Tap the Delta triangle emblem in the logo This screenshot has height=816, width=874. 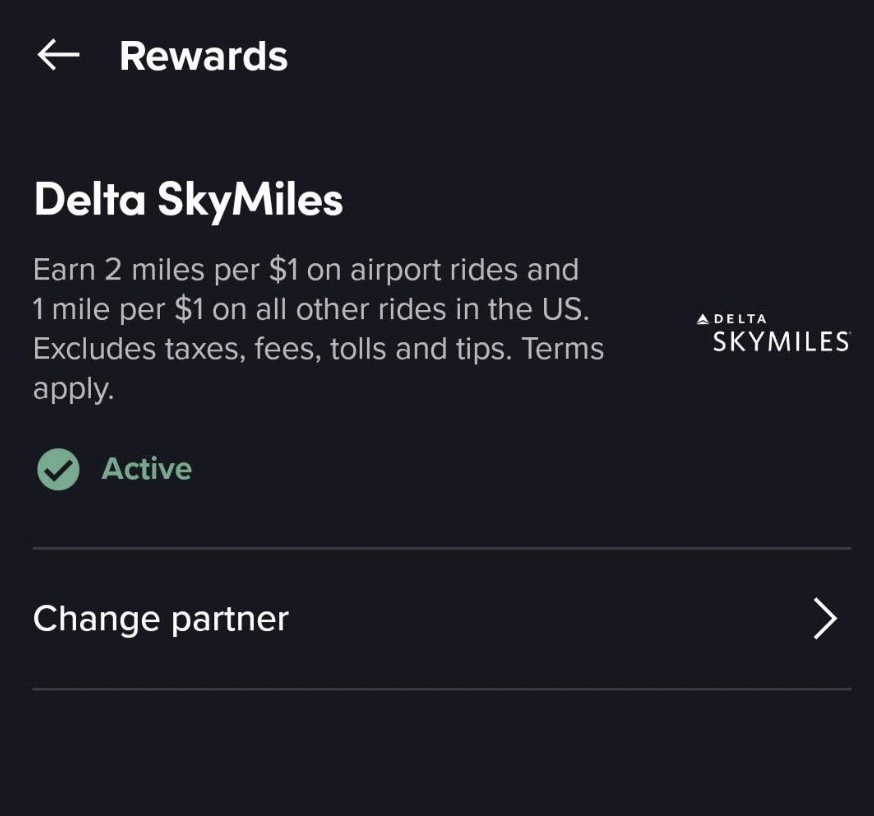(x=703, y=319)
